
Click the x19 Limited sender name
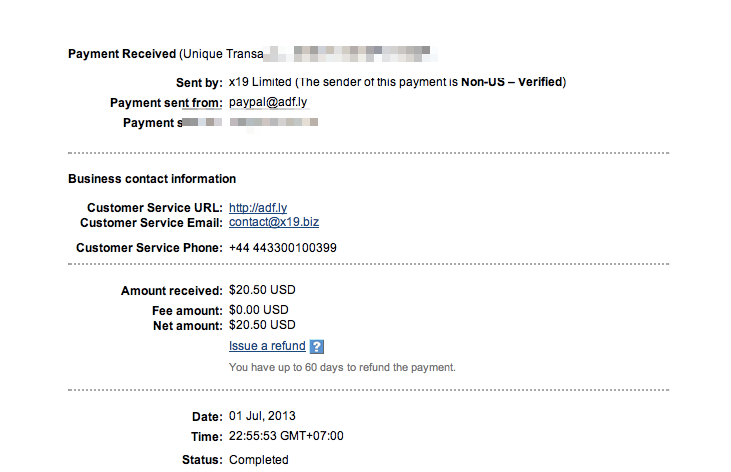tap(261, 81)
